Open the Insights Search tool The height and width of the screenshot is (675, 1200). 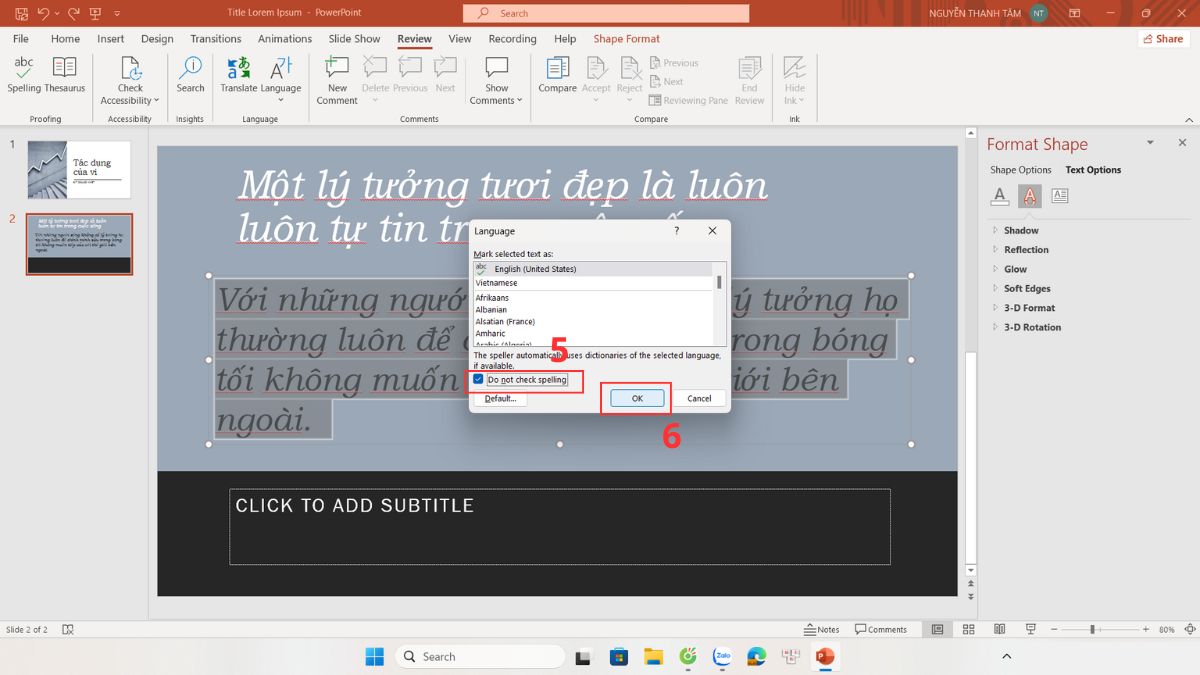pos(190,75)
